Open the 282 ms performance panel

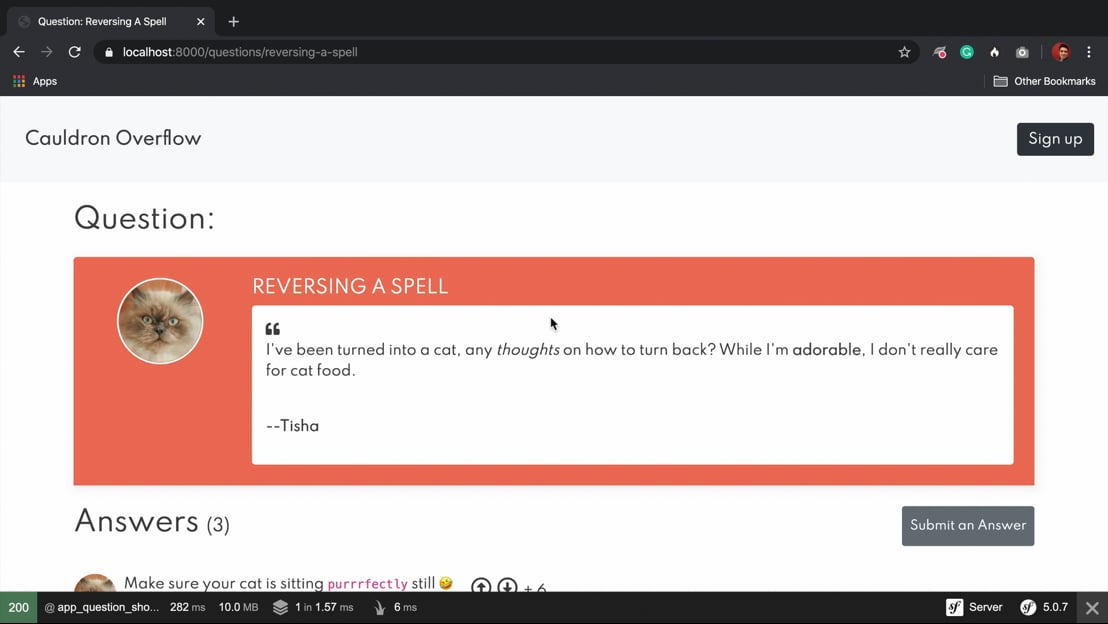point(187,608)
